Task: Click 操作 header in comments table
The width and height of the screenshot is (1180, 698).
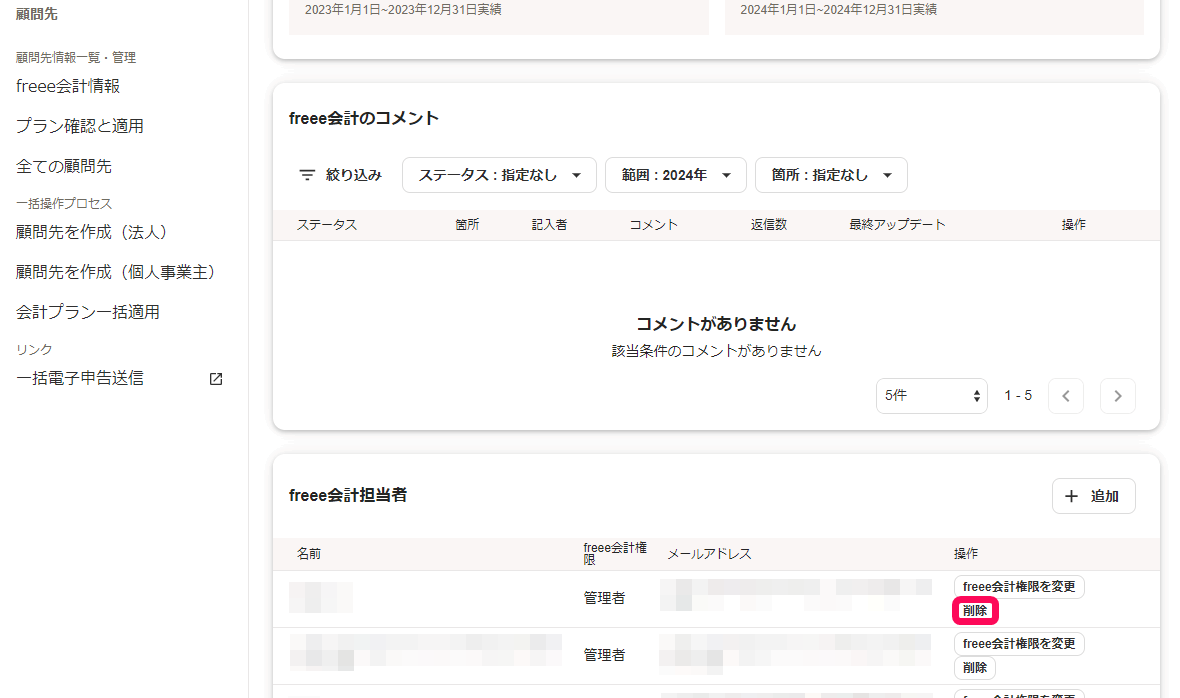Action: 1073,225
